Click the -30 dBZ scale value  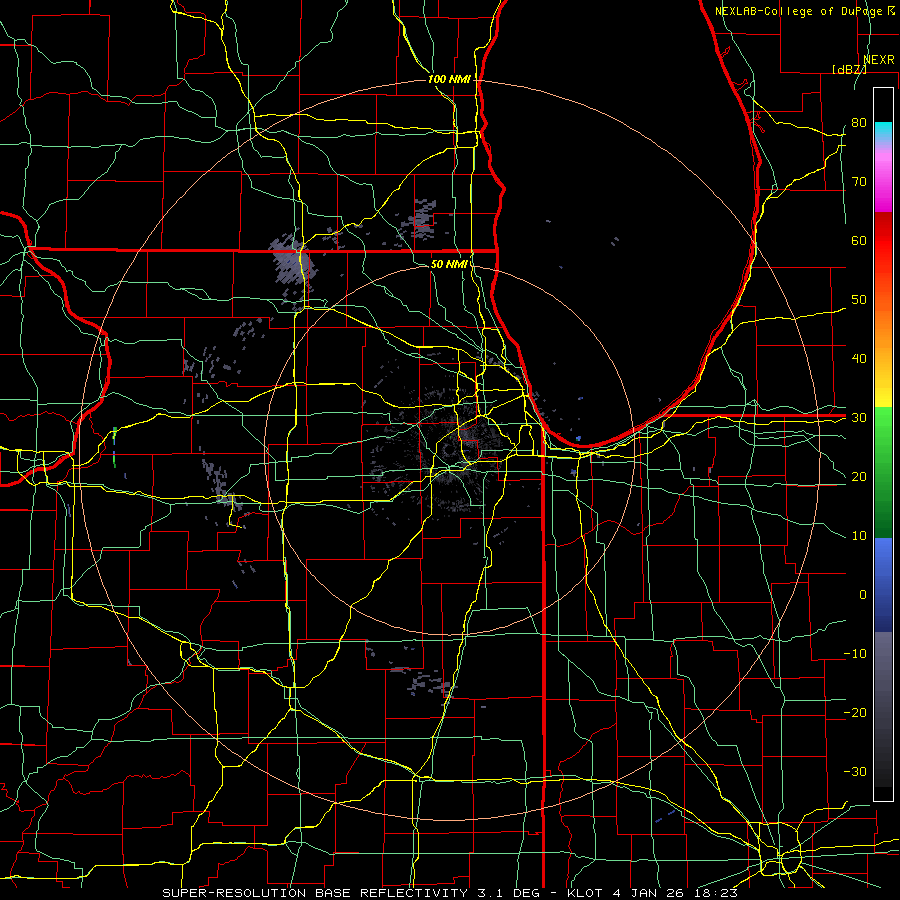point(855,772)
